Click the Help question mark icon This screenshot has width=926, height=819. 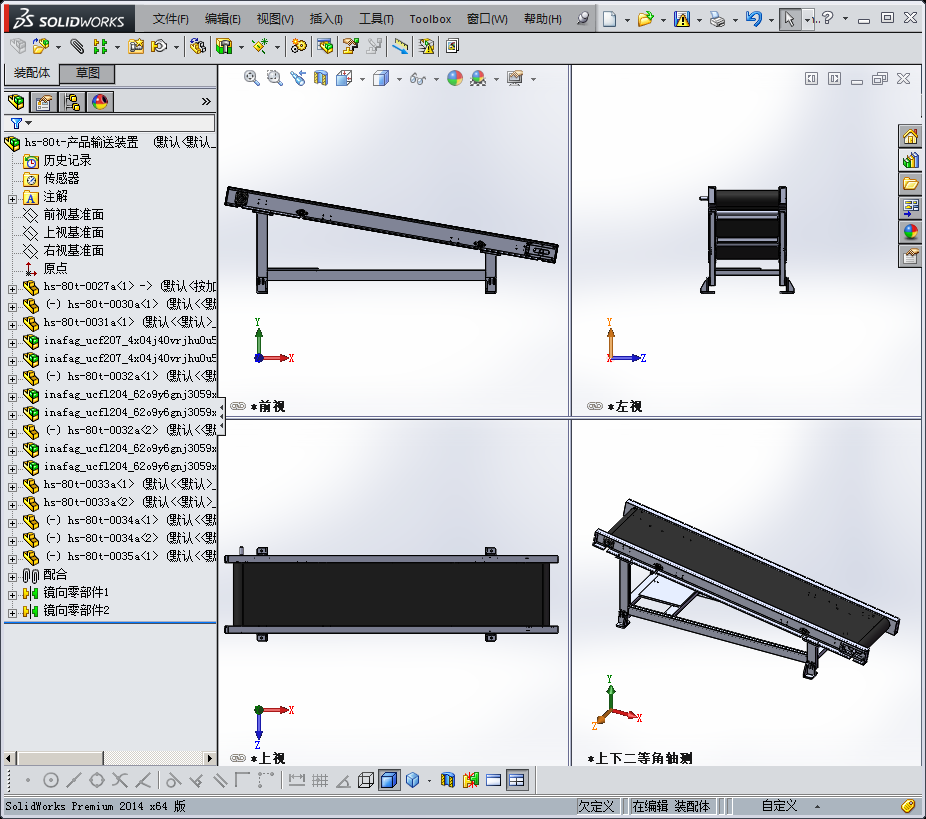pyautogui.click(x=827, y=18)
